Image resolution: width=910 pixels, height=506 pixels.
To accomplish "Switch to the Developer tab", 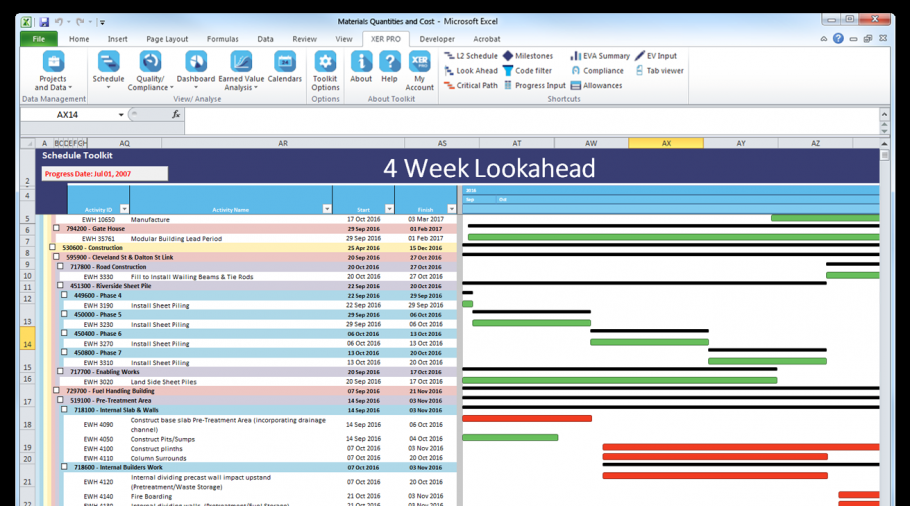I will (x=437, y=39).
